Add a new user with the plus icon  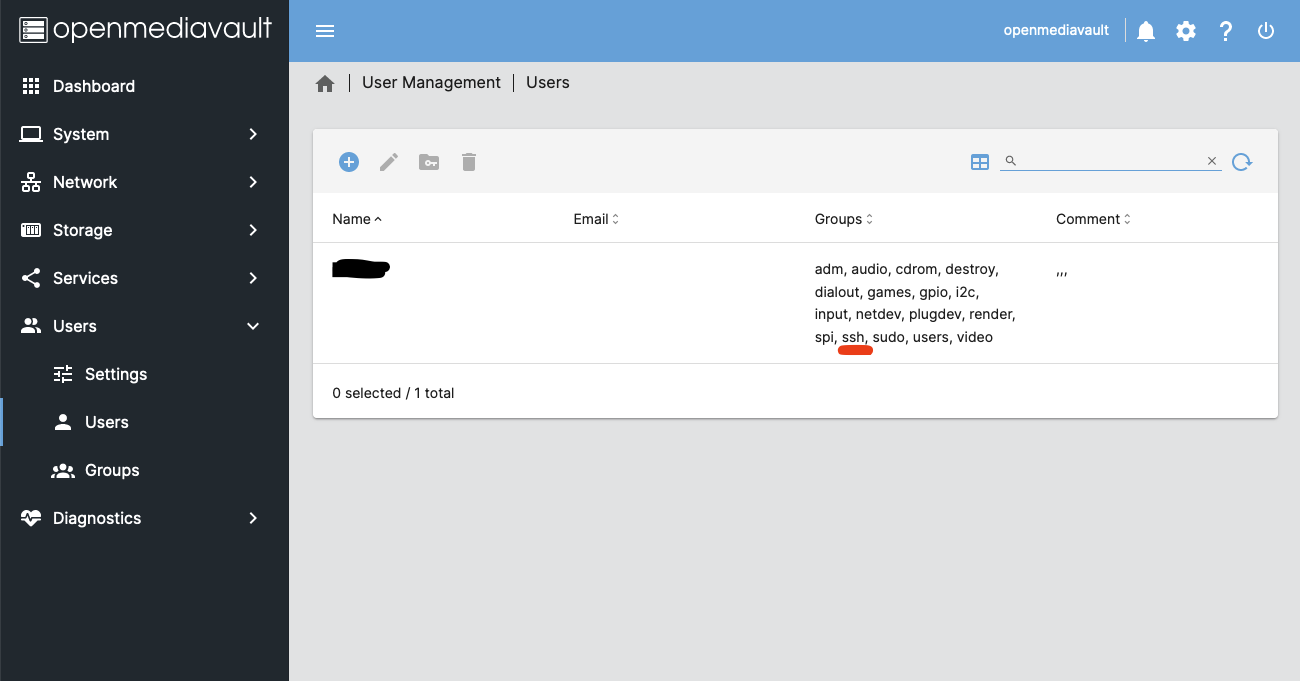pos(348,161)
